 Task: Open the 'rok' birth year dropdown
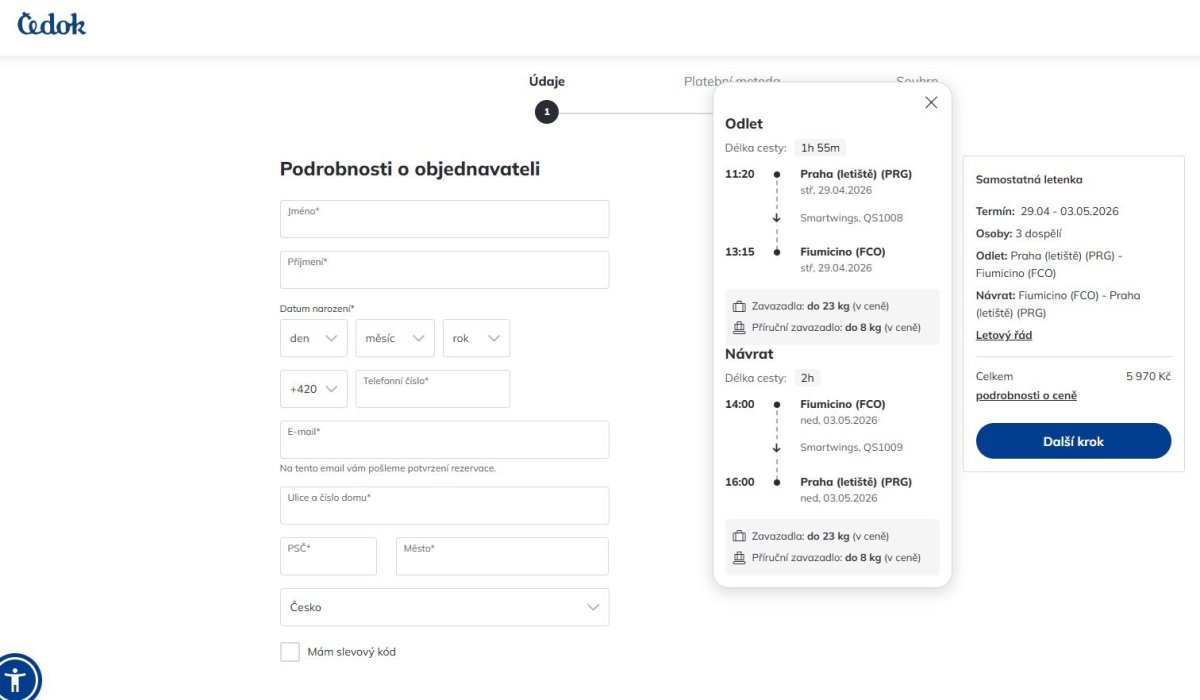[x=476, y=338]
